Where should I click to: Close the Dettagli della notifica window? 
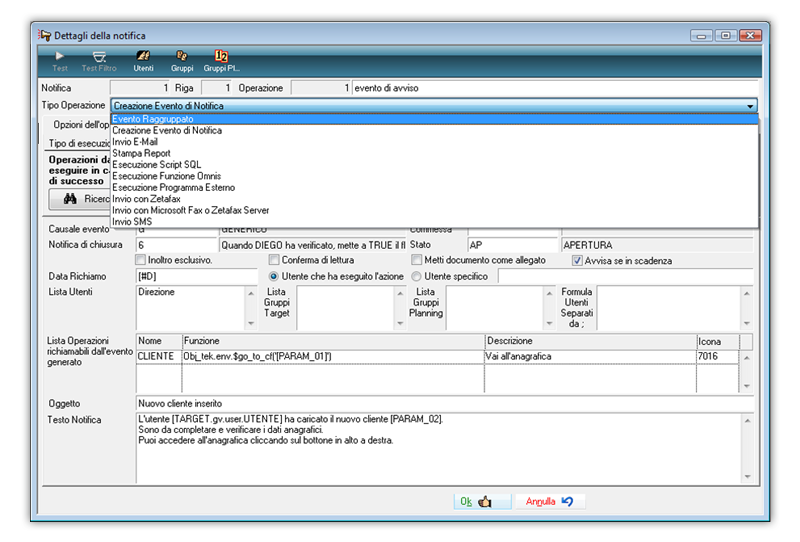coord(750,35)
